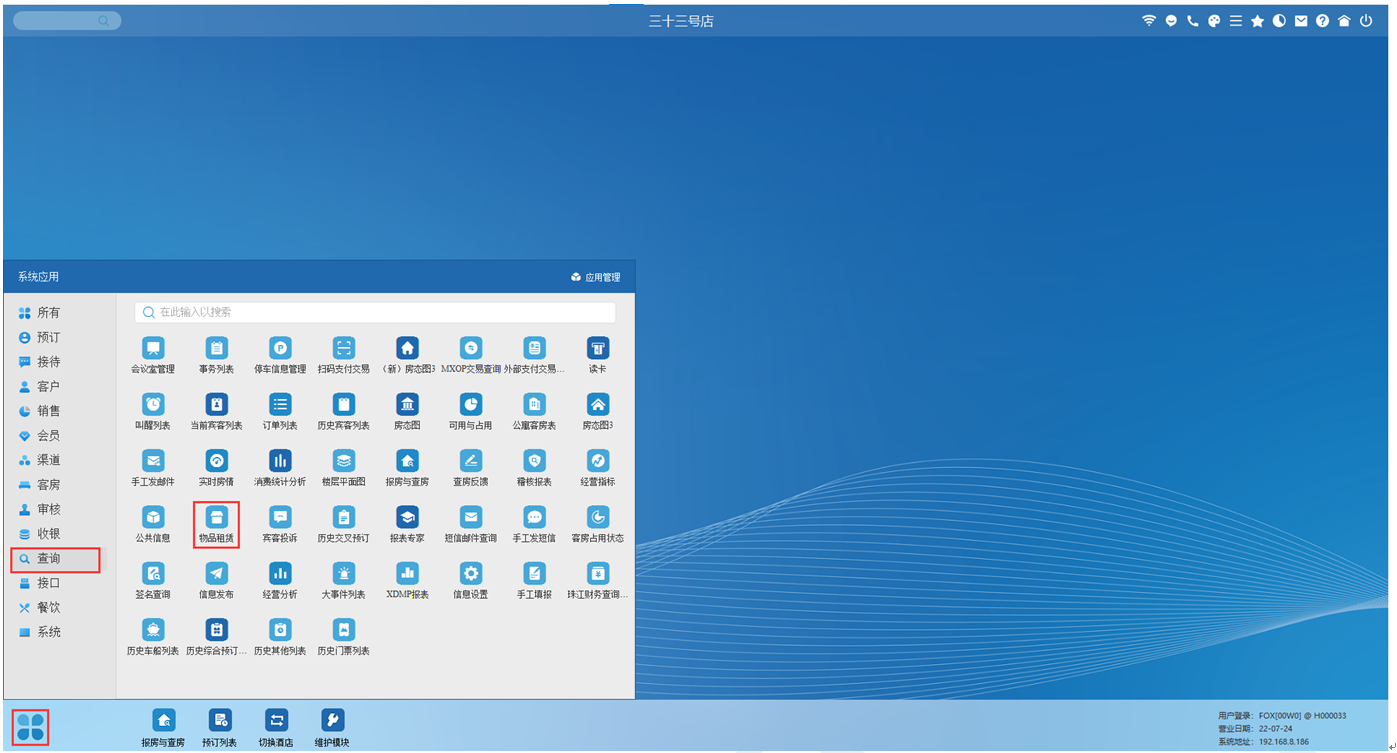Image resolution: width=1397 pixels, height=753 pixels.
Task: Open 宾客投诉
Action: pyautogui.click(x=281, y=517)
